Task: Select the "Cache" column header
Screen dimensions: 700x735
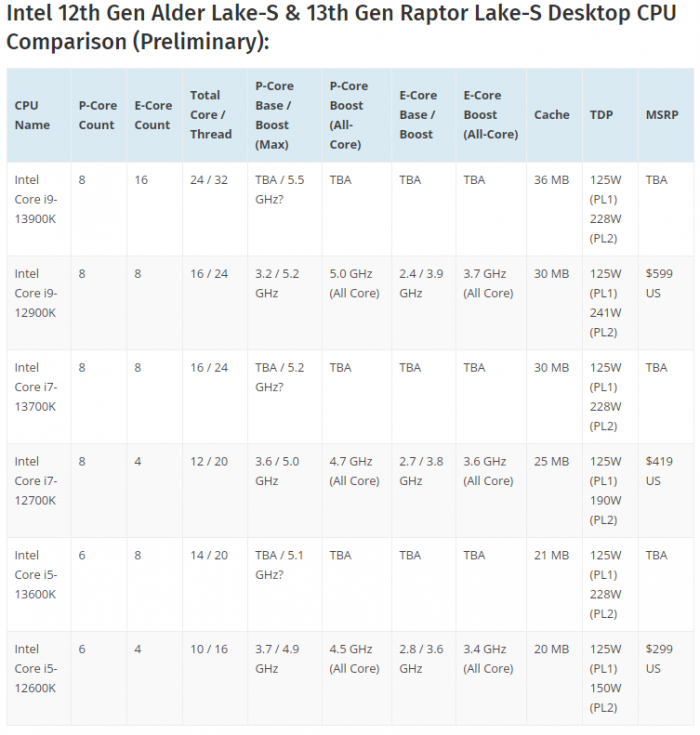Action: coord(551,115)
